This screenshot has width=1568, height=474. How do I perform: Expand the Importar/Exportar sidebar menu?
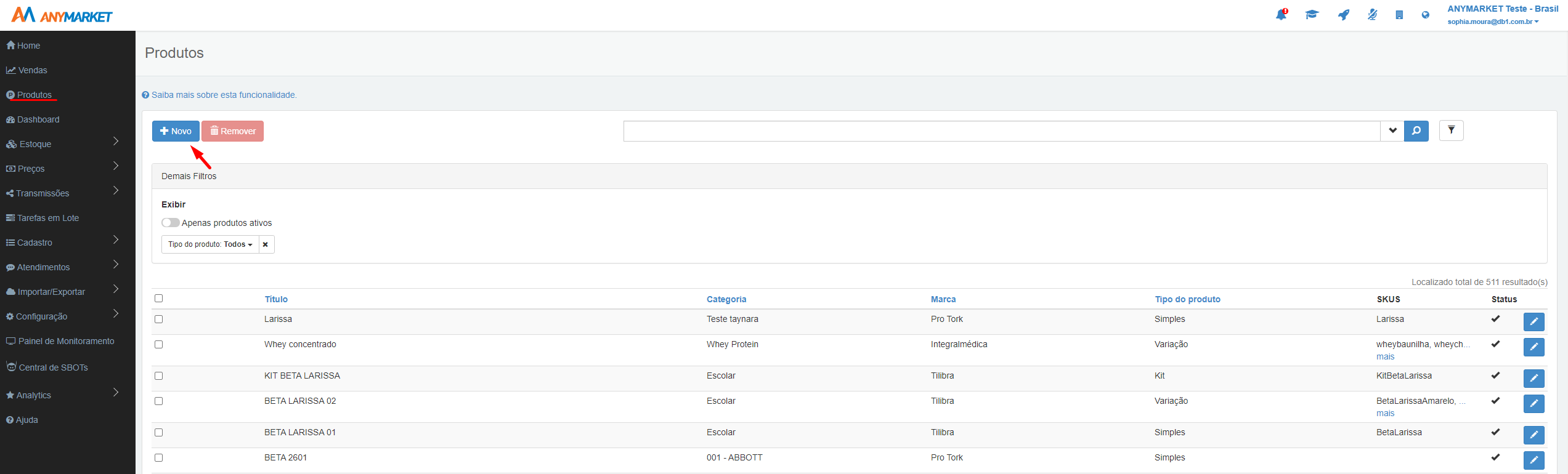pyautogui.click(x=116, y=289)
